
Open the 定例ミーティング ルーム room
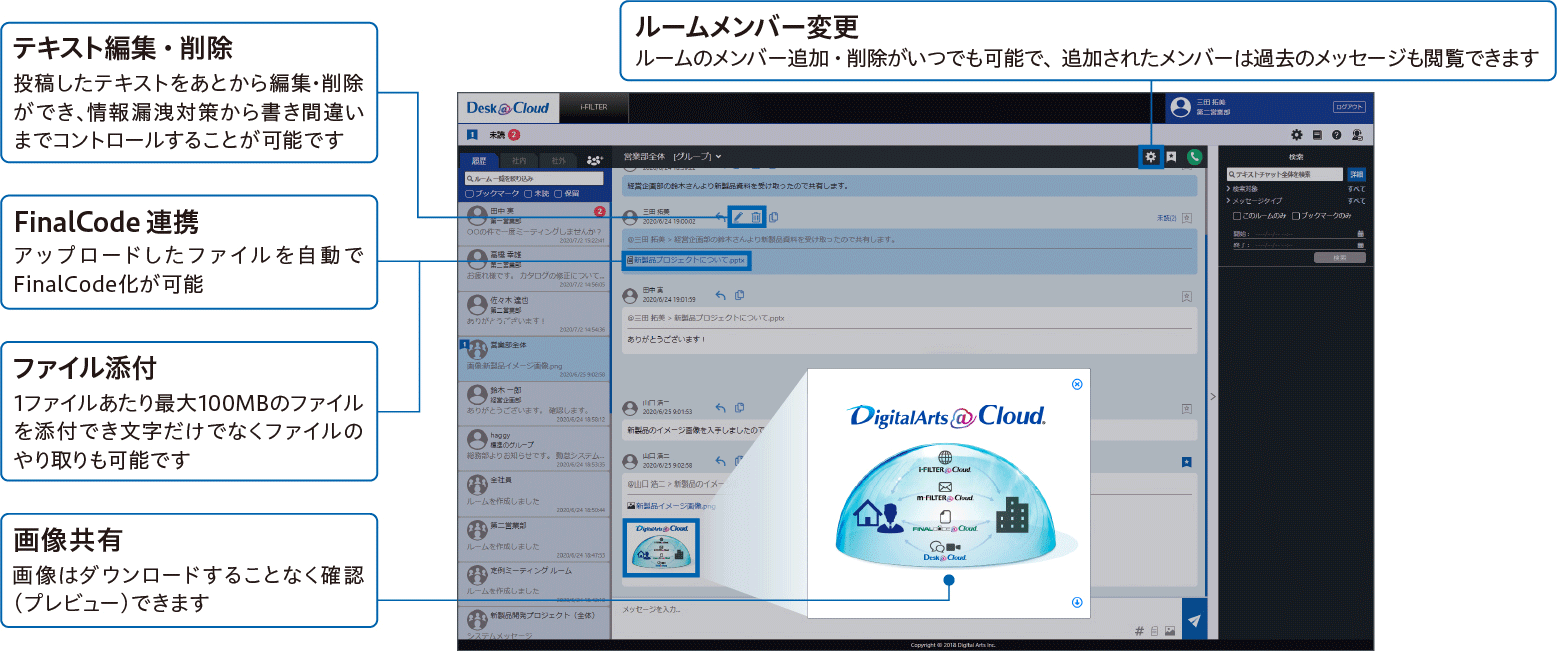(x=534, y=582)
